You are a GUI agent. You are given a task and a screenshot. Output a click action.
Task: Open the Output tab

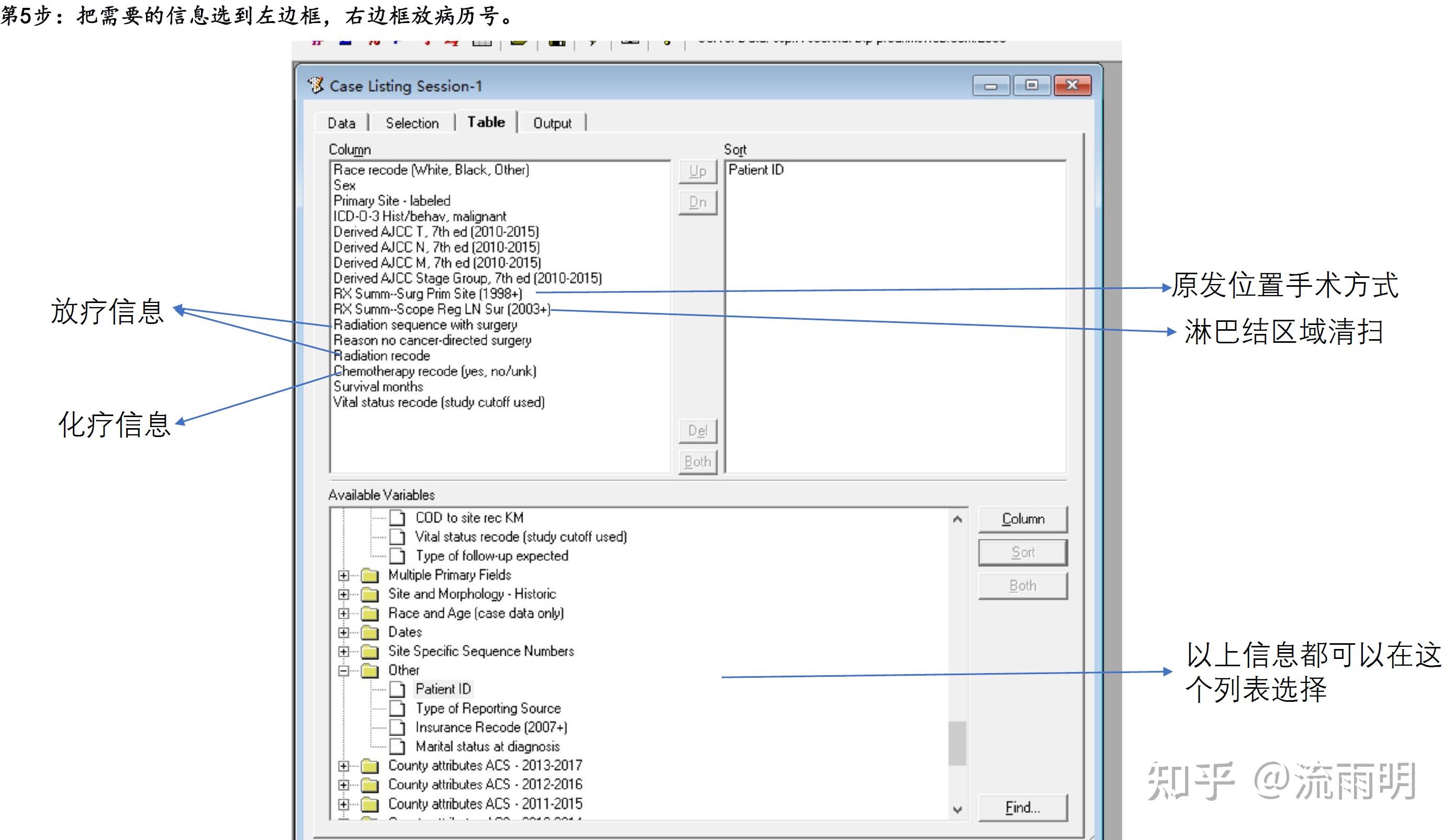coord(552,123)
